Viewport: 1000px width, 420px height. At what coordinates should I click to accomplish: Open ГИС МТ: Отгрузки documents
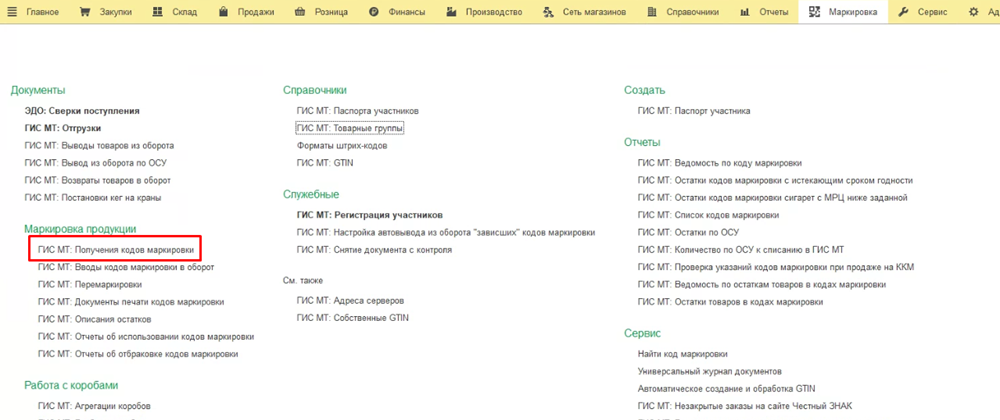[76, 128]
